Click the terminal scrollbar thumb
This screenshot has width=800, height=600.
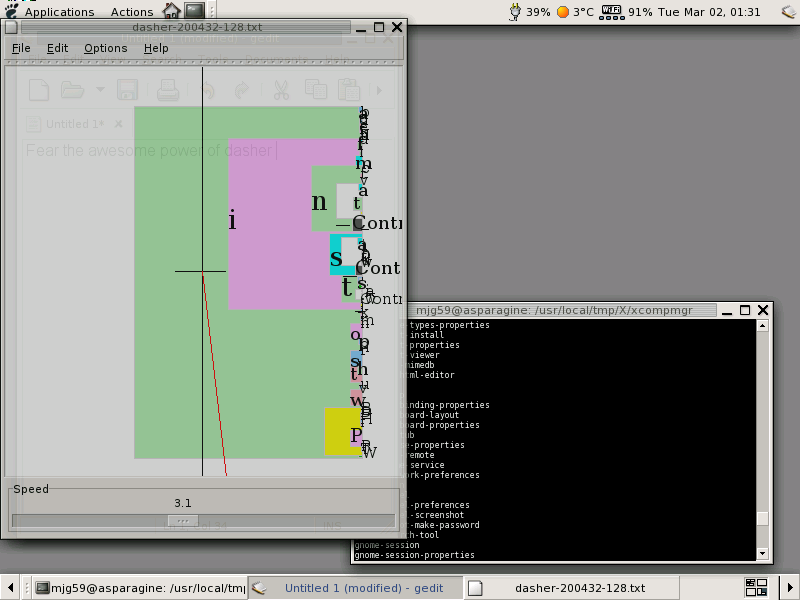click(762, 518)
